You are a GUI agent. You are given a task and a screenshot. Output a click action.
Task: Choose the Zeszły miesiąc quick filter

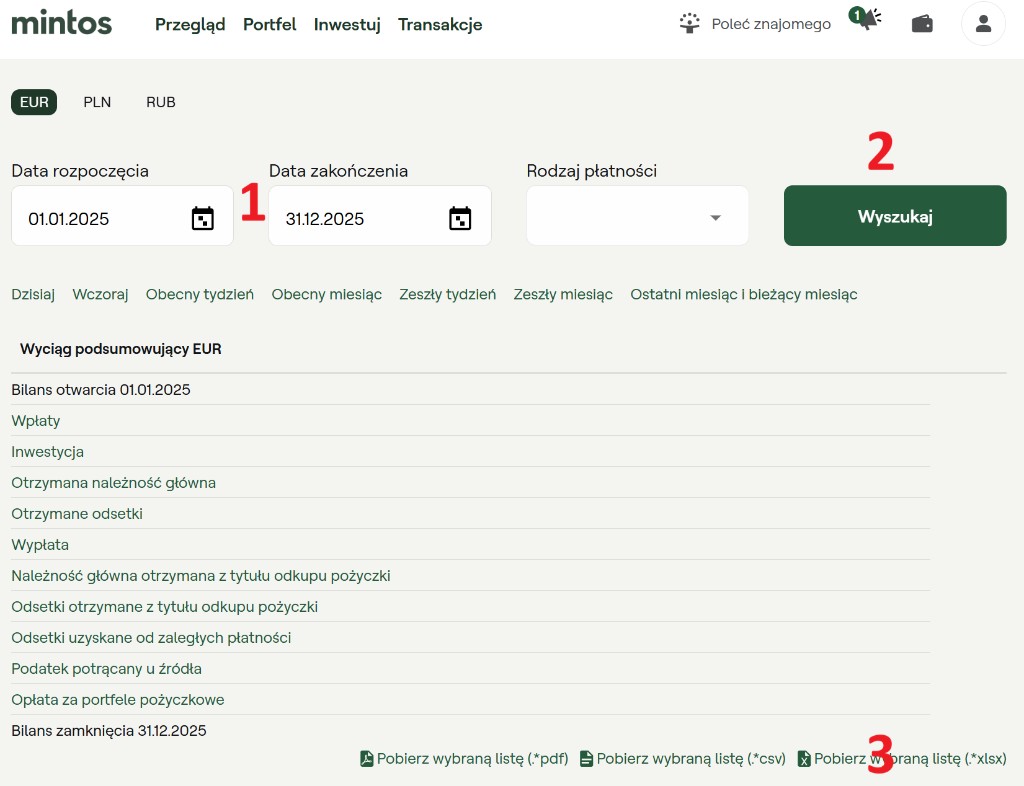pyautogui.click(x=563, y=294)
